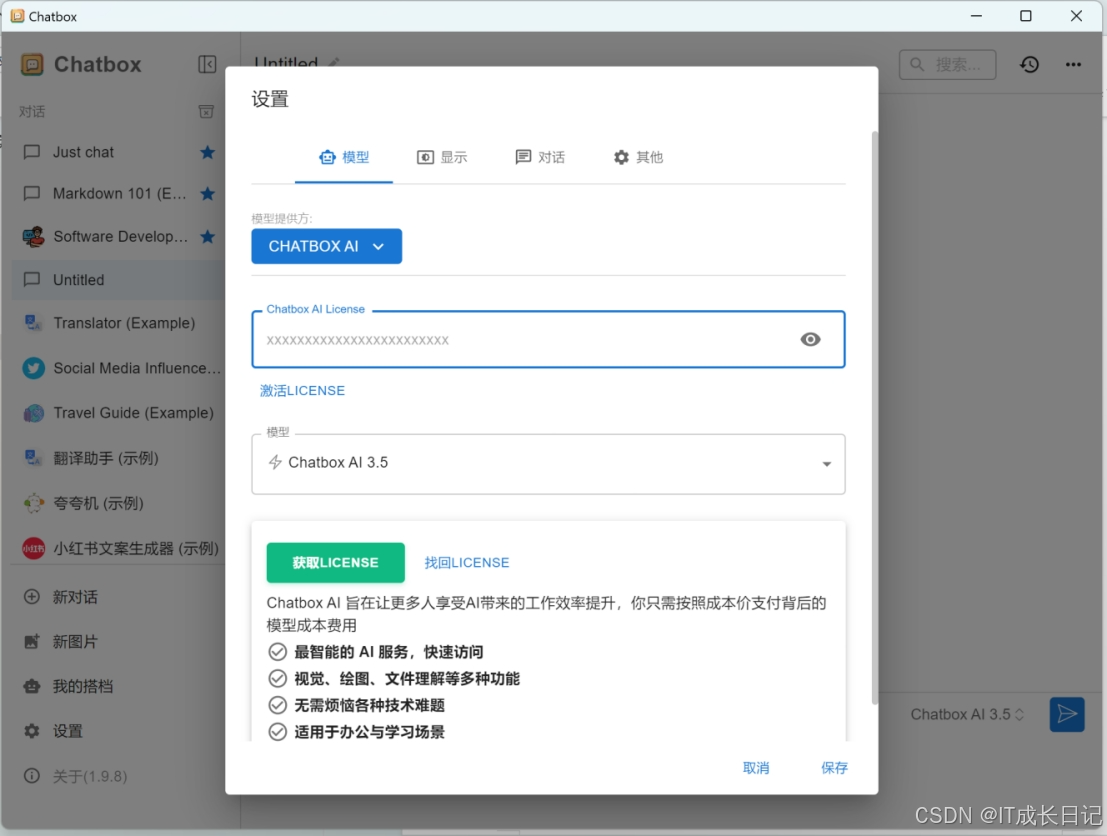Open Travel Guide (Example) conversation
This screenshot has width=1107, height=836.
click(x=120, y=413)
